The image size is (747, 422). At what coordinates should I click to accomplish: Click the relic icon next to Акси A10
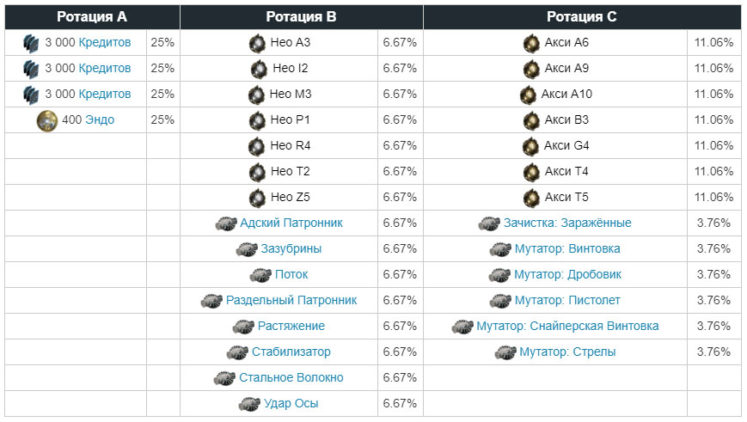click(x=528, y=95)
